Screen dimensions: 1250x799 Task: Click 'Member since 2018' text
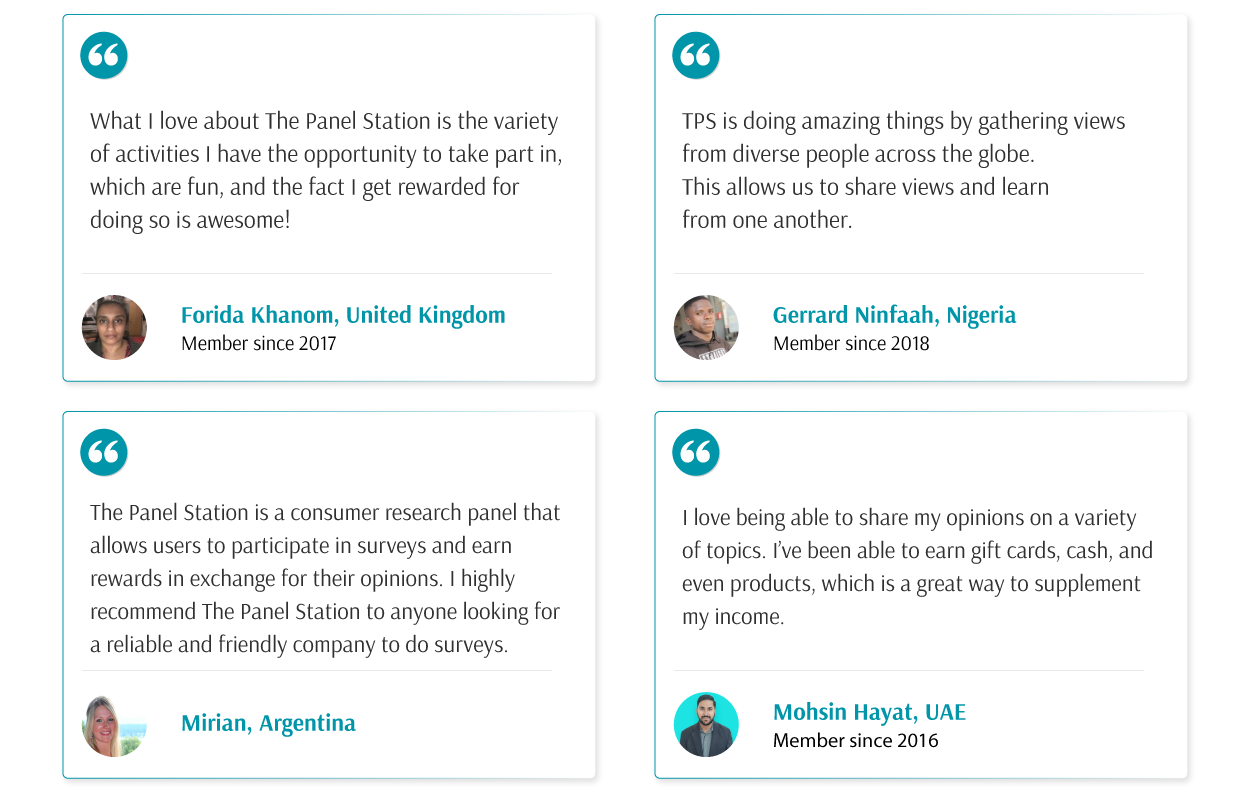point(851,344)
